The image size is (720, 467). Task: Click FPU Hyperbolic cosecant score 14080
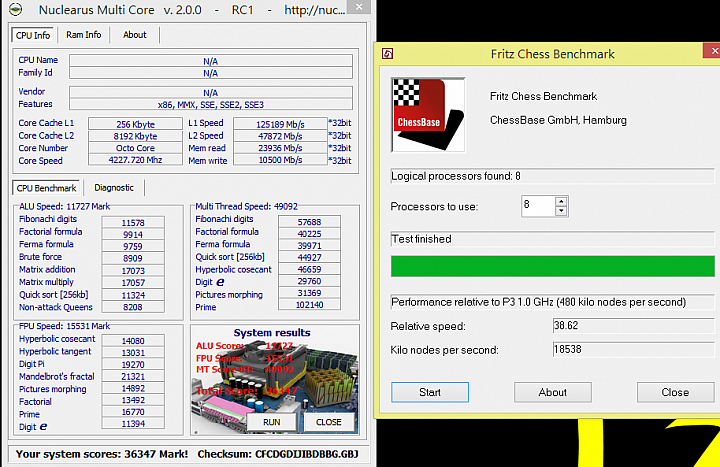[133, 341]
